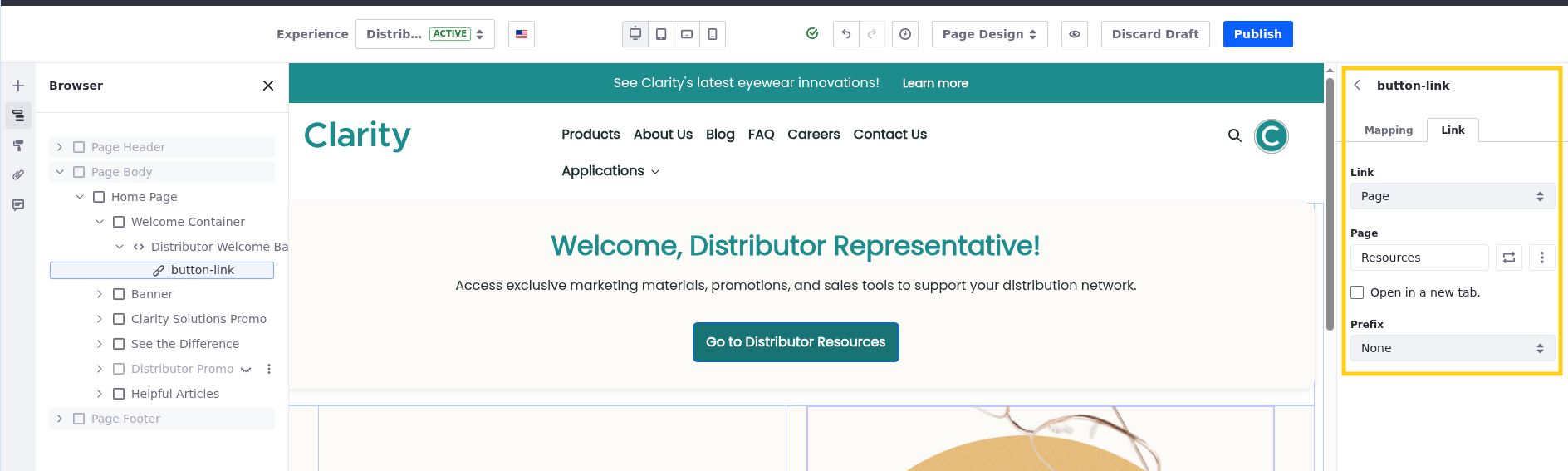Screen dimensions: 1568x471
Task: Open the Applications navigation menu
Action: click(x=610, y=171)
